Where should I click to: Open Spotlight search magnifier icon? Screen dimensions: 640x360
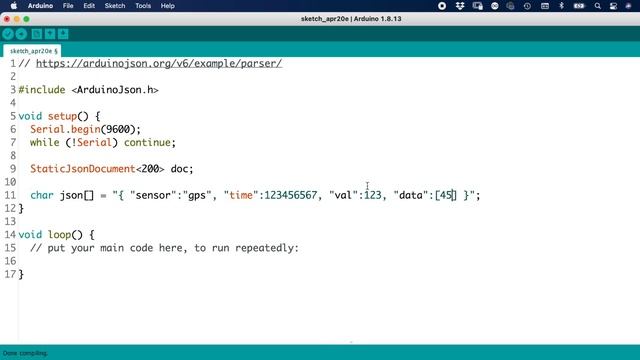598,6
